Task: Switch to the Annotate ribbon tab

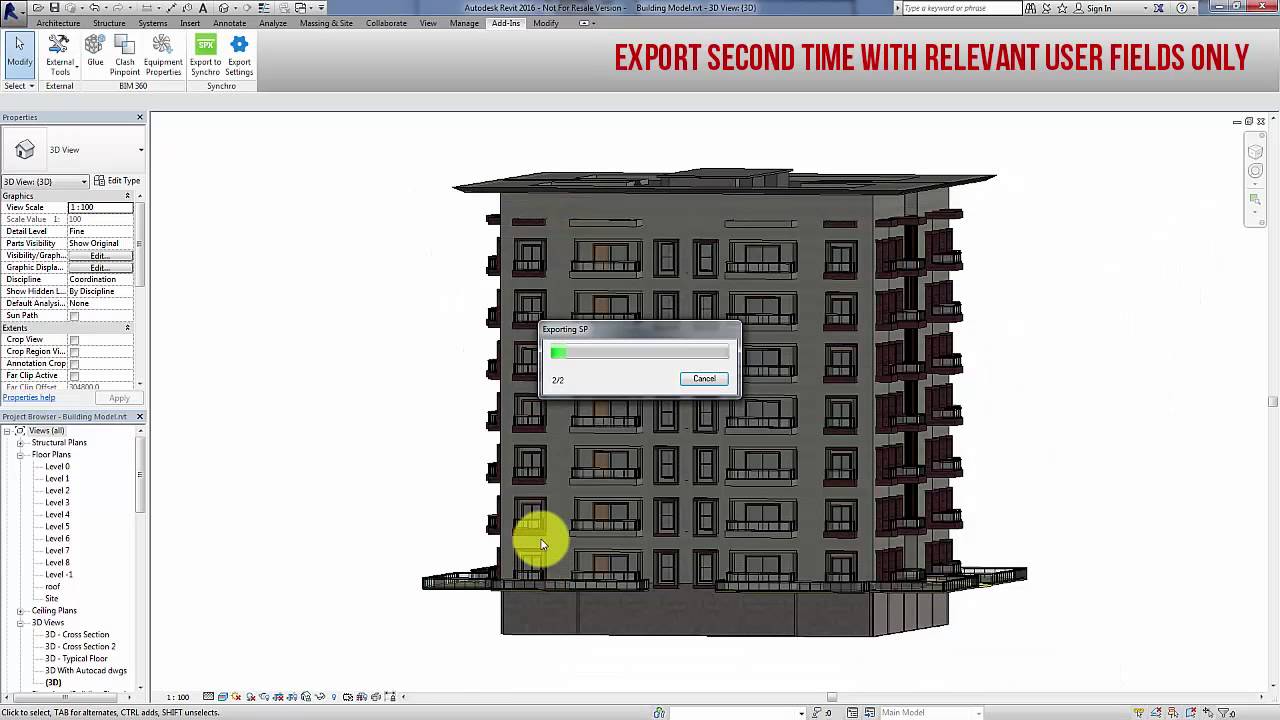Action: pos(229,23)
